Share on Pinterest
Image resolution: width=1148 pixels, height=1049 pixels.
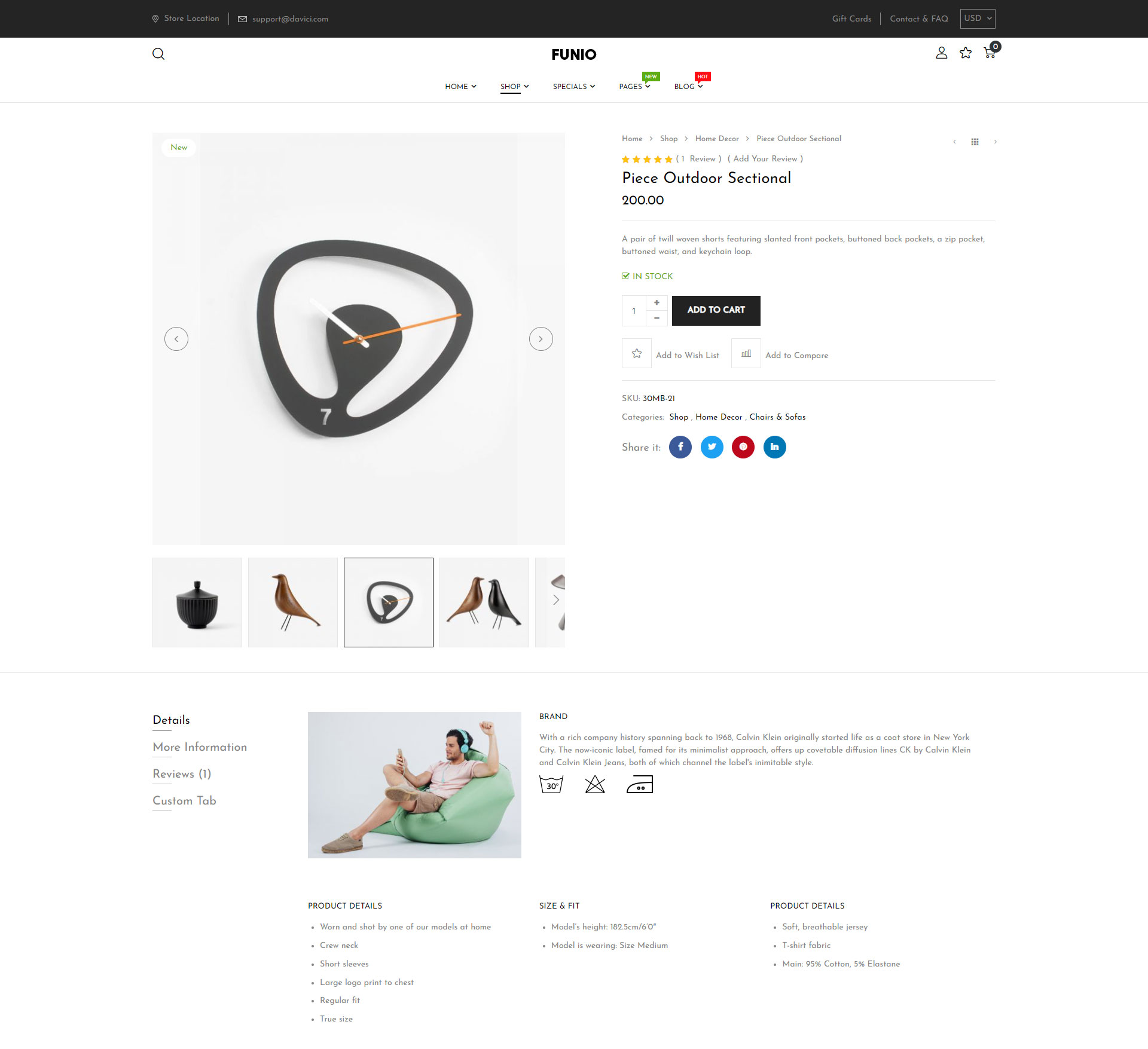pos(743,447)
